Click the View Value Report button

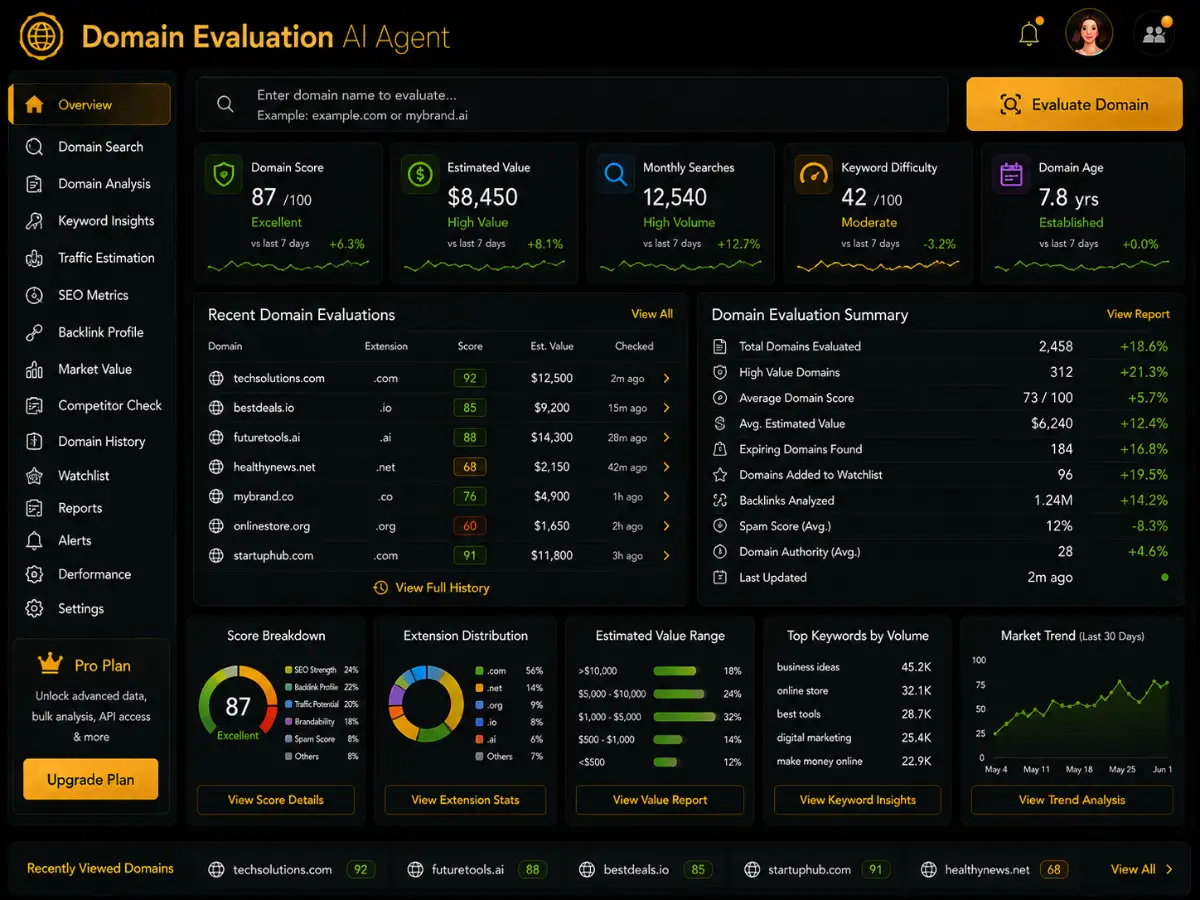[660, 800]
